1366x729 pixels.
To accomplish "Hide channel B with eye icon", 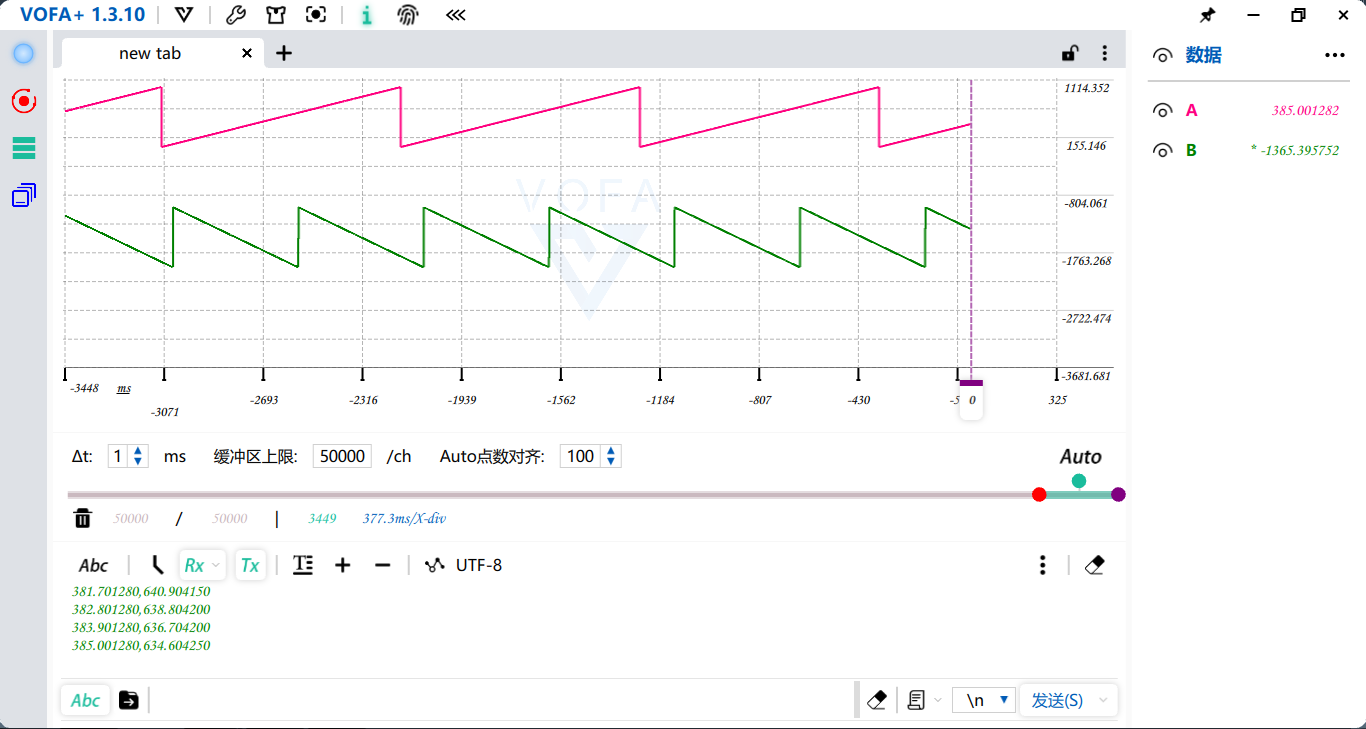I will (1162, 150).
